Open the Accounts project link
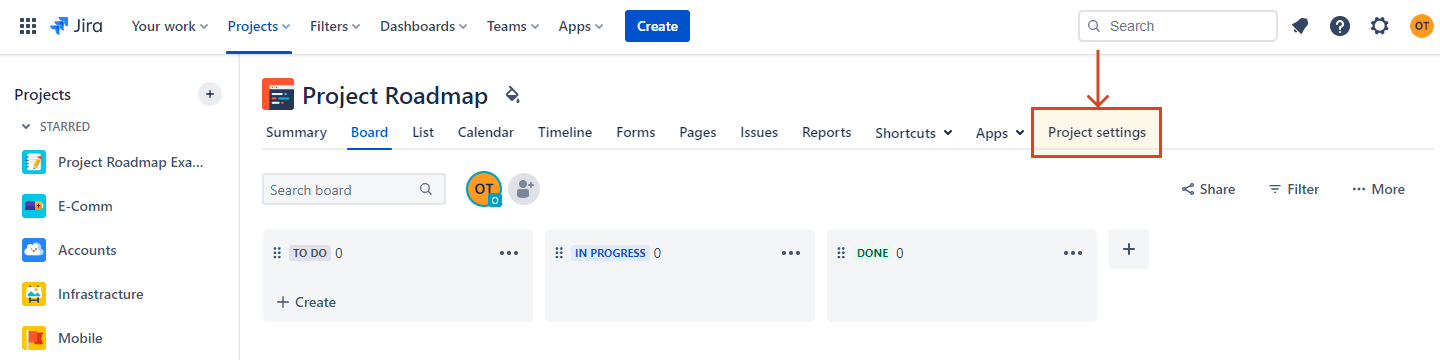1440x360 pixels. click(x=87, y=250)
